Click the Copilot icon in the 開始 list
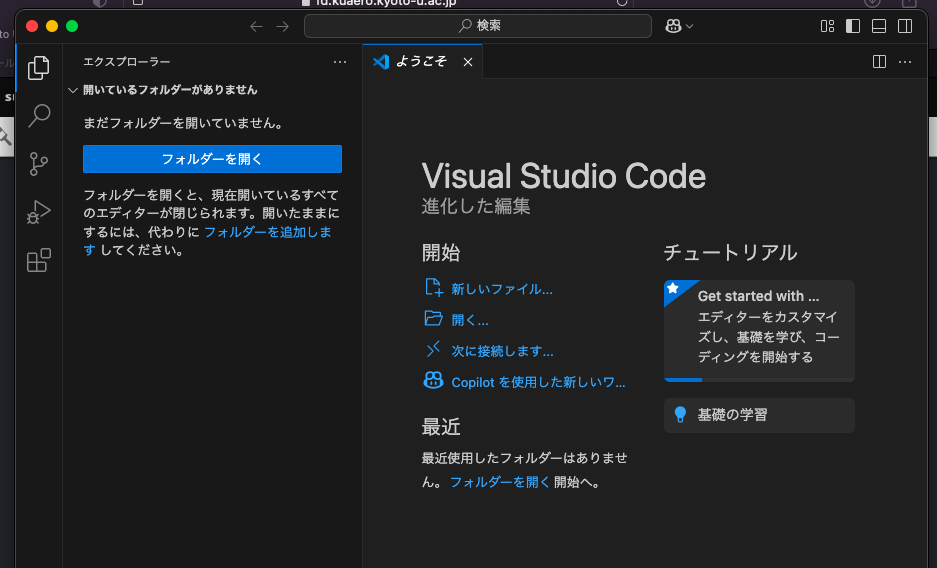 click(x=433, y=380)
